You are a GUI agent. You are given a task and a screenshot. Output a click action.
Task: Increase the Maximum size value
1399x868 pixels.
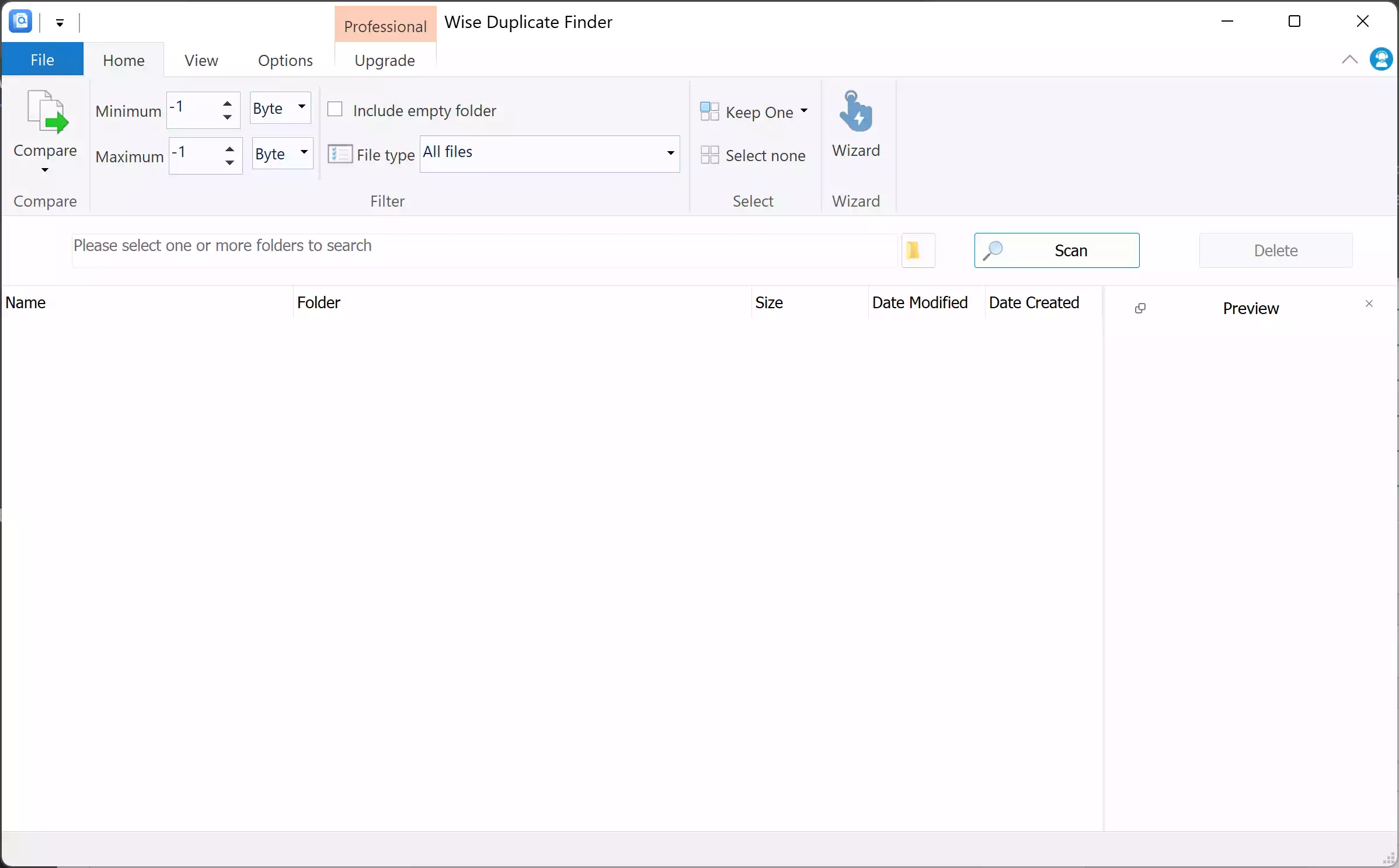tap(229, 149)
